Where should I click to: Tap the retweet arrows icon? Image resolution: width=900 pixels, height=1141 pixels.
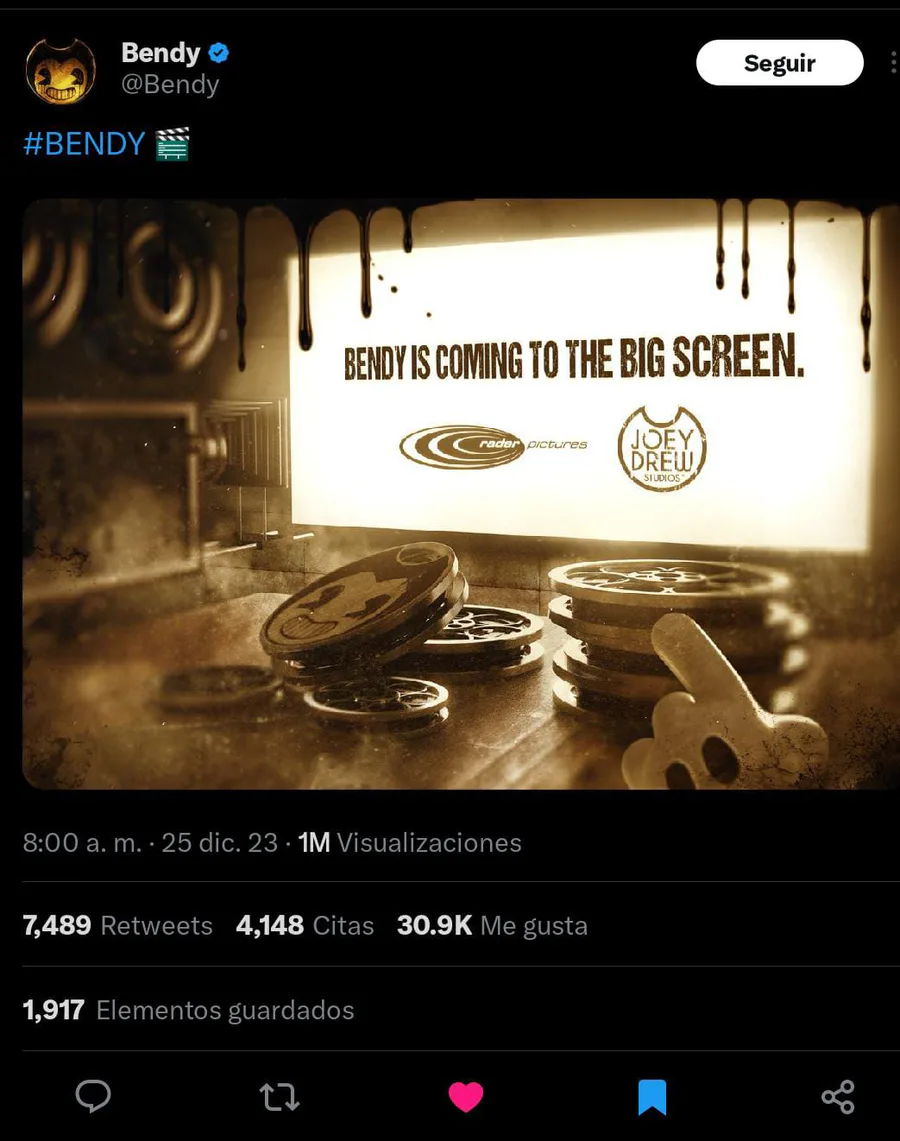tap(279, 1097)
